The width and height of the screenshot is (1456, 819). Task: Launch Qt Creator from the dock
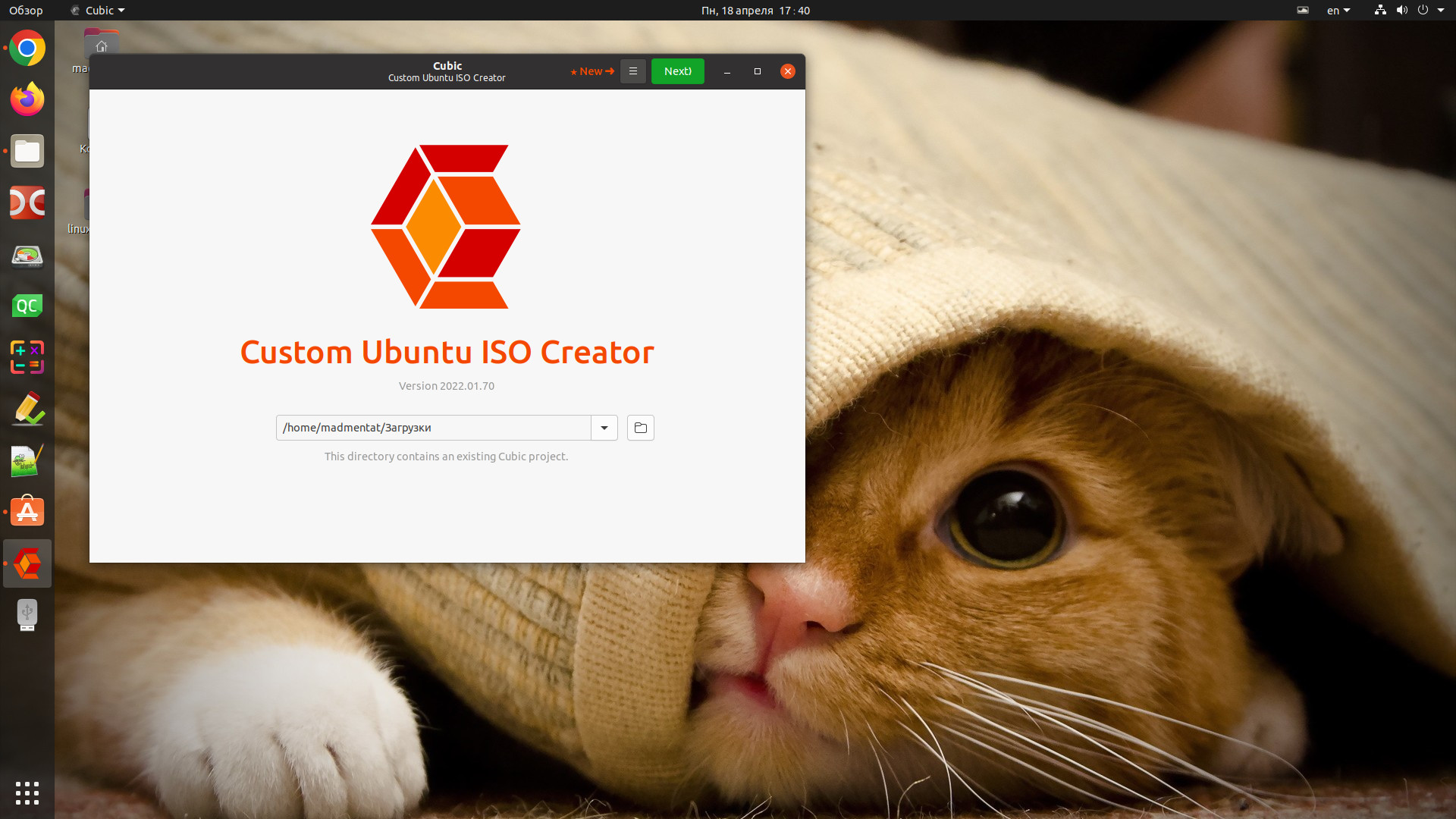(x=27, y=306)
